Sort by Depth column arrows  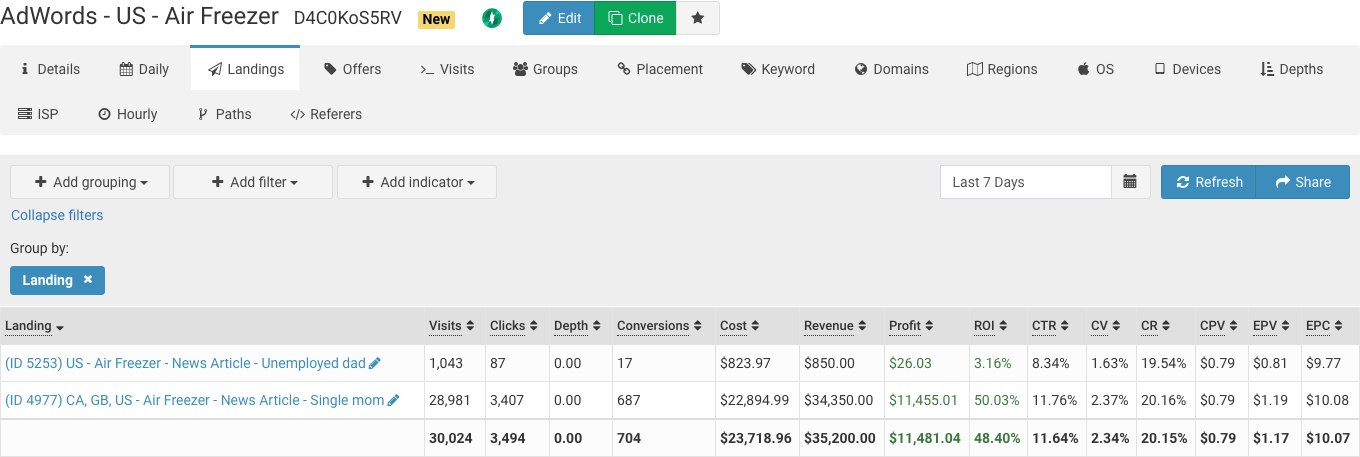point(597,326)
